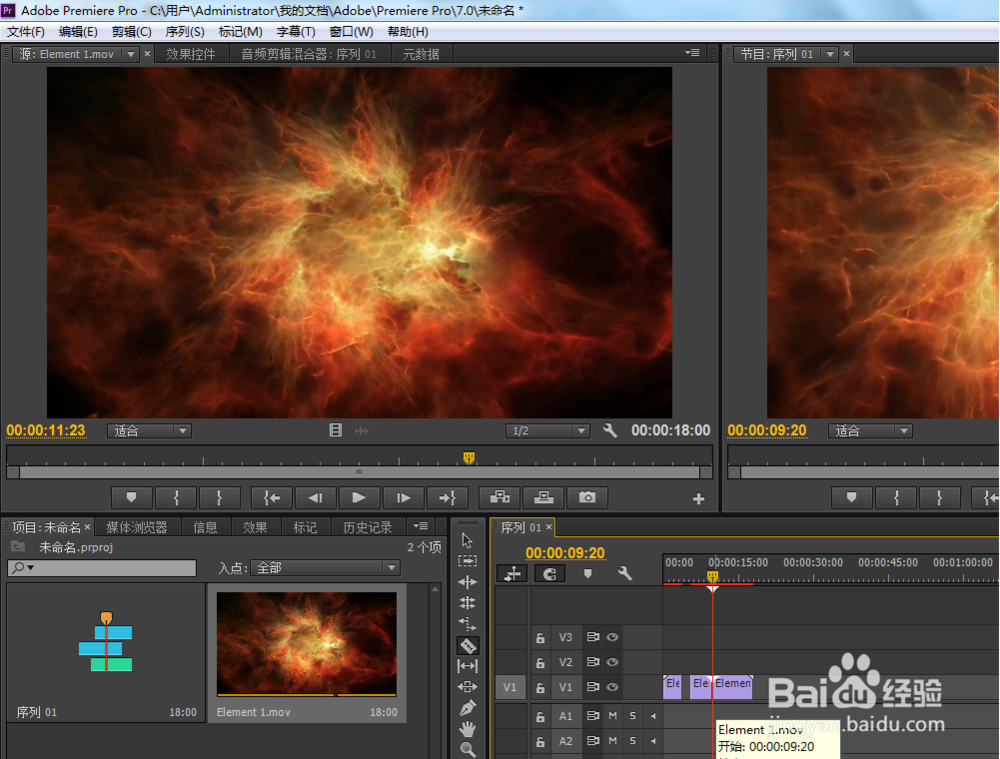Step forward one frame in Source monitor
The width and height of the screenshot is (1000, 759).
coord(403,497)
